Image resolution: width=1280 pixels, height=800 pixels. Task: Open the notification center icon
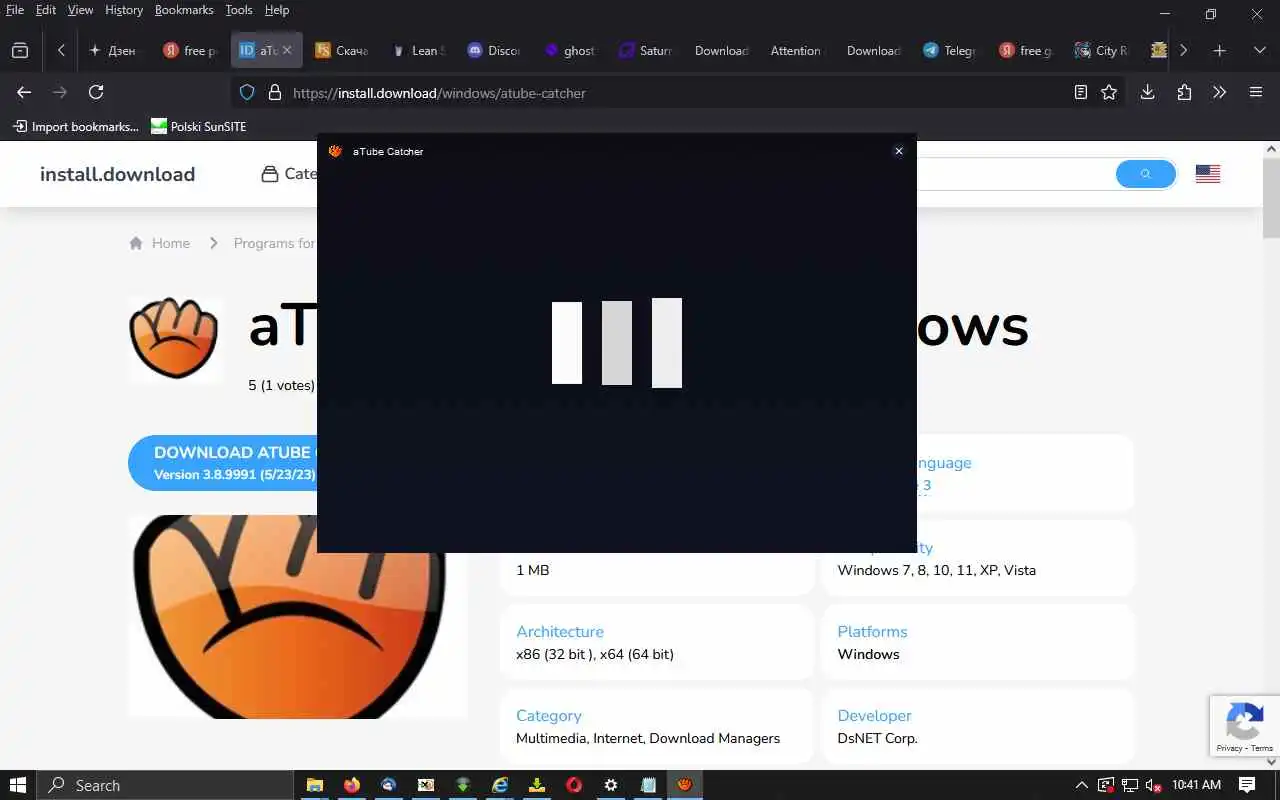pyautogui.click(x=1247, y=785)
